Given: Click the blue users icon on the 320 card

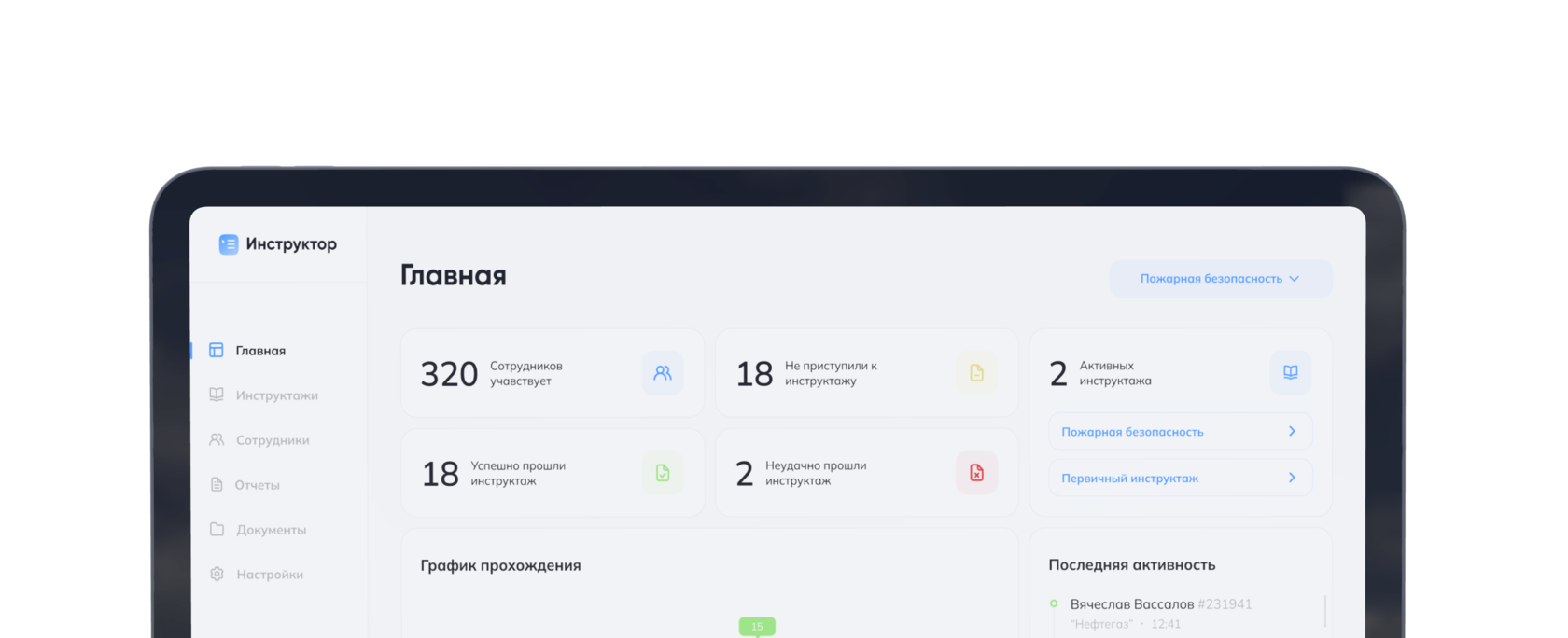Looking at the screenshot, I should (x=663, y=373).
